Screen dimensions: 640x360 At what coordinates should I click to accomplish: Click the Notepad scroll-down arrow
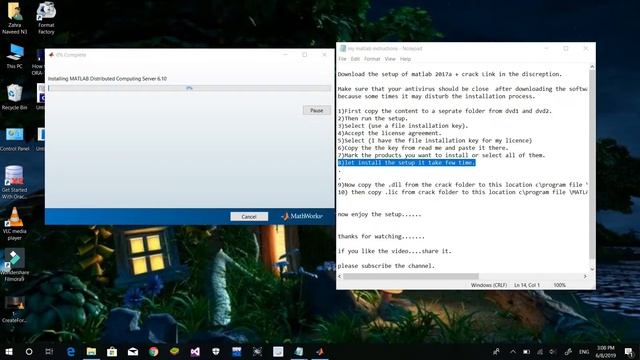click(x=592, y=269)
